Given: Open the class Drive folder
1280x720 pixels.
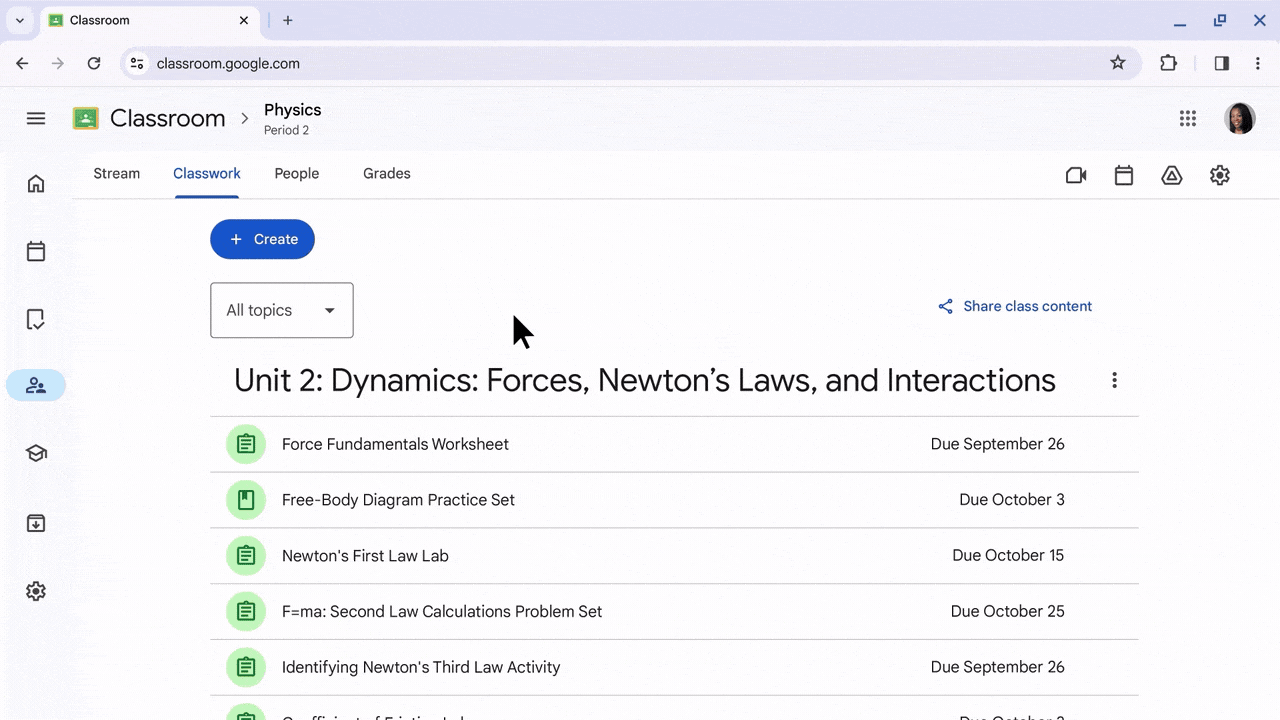Looking at the screenshot, I should pos(1172,175).
